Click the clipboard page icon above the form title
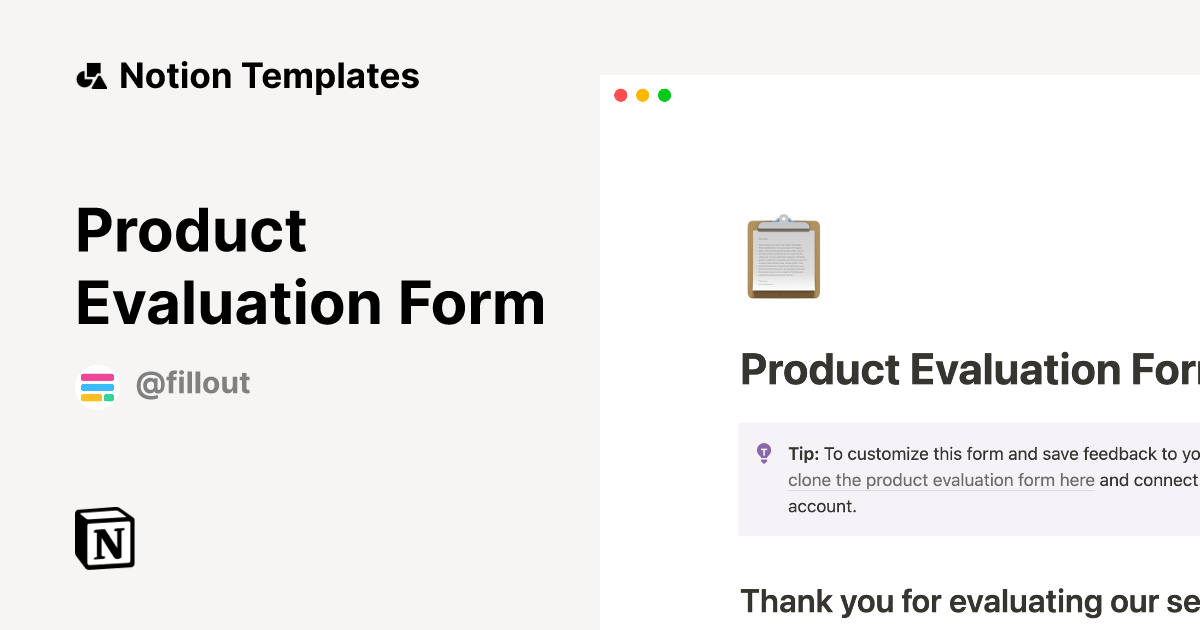1200x630 pixels. pos(783,258)
